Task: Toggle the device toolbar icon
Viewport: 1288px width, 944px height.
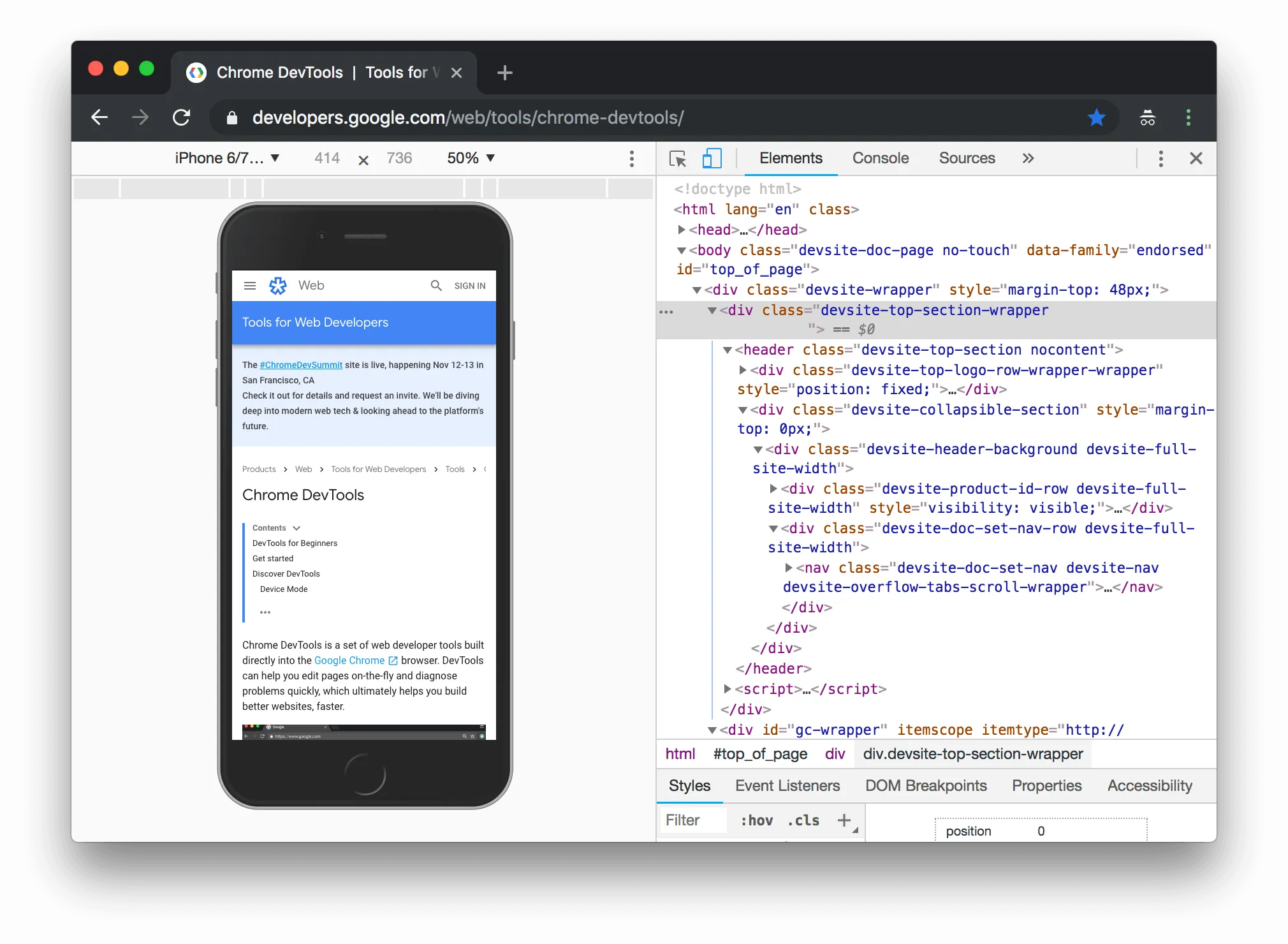Action: 712,158
